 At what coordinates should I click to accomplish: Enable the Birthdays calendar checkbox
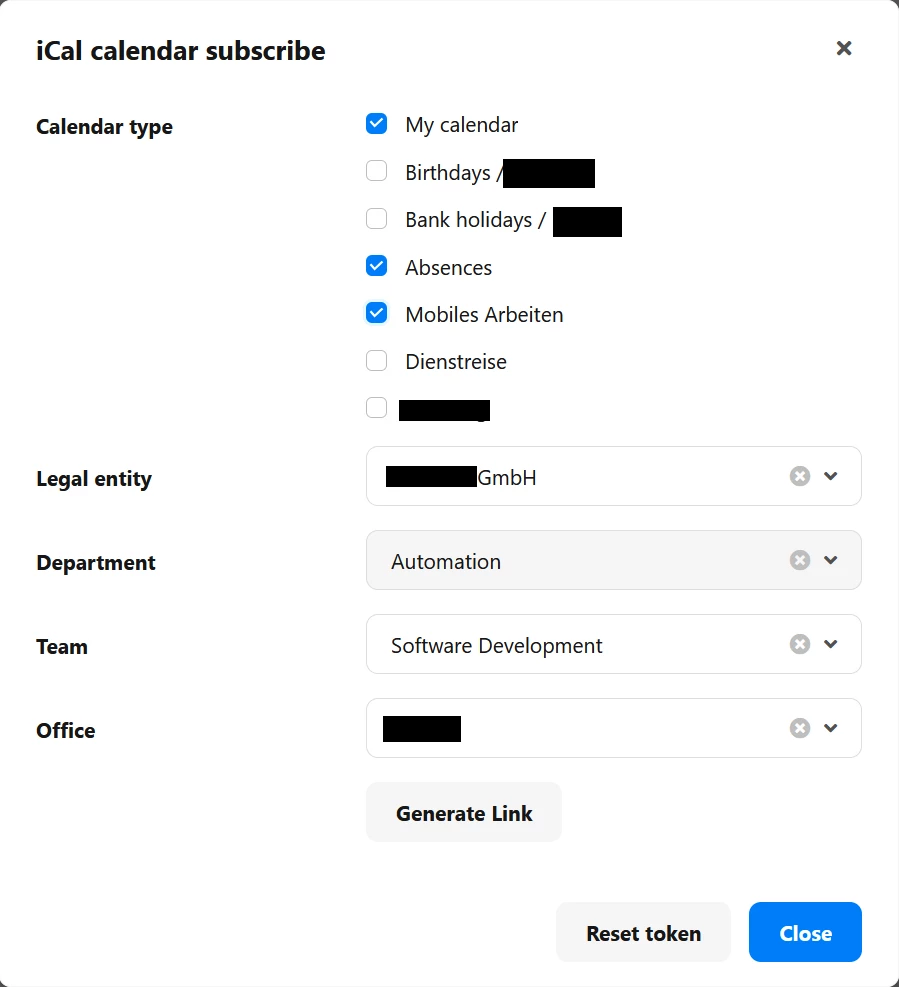point(376,171)
